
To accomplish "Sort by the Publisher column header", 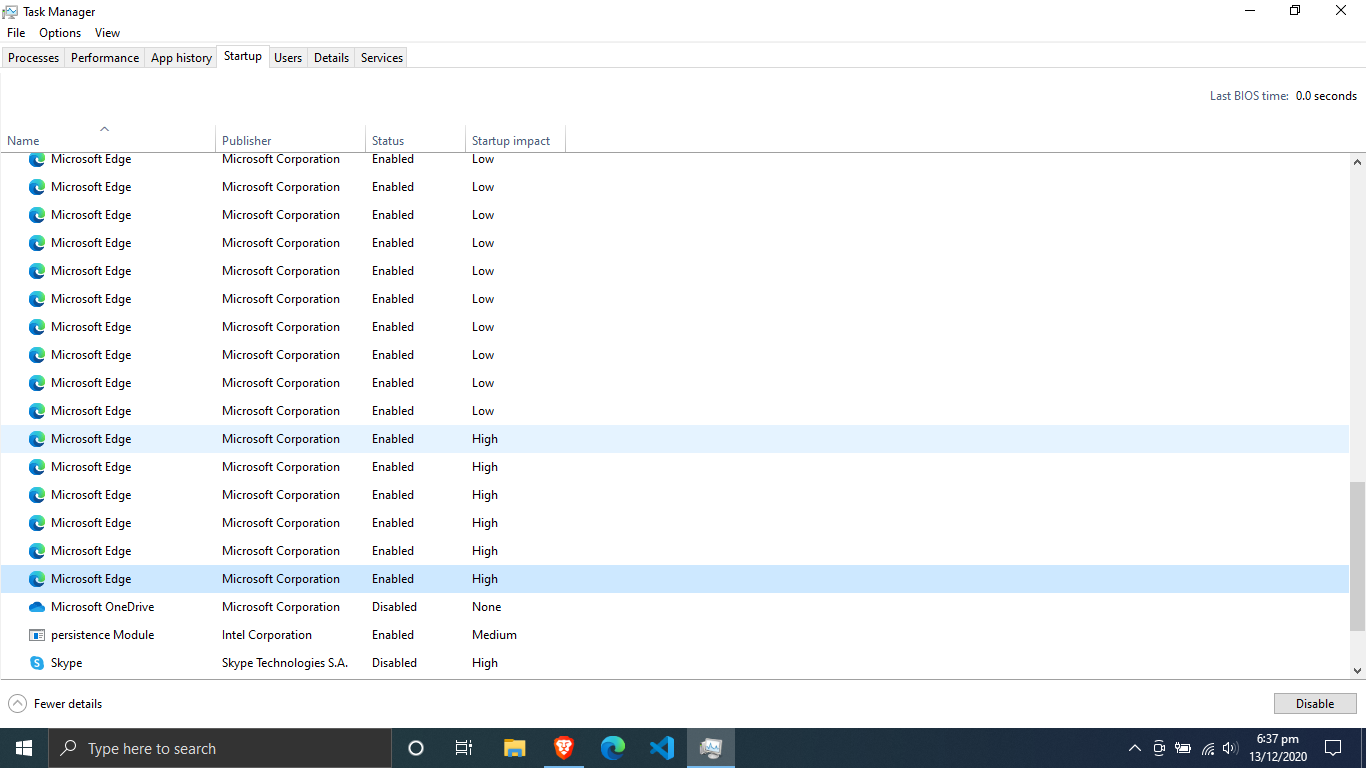I will (x=290, y=141).
